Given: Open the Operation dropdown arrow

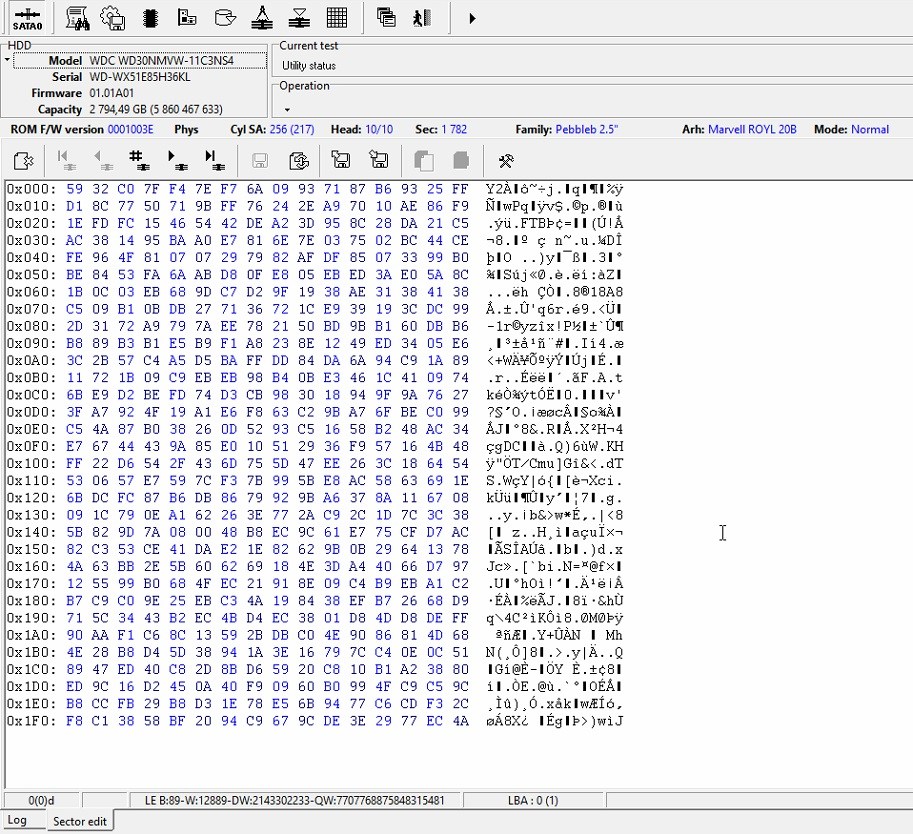Looking at the screenshot, I should coord(287,110).
